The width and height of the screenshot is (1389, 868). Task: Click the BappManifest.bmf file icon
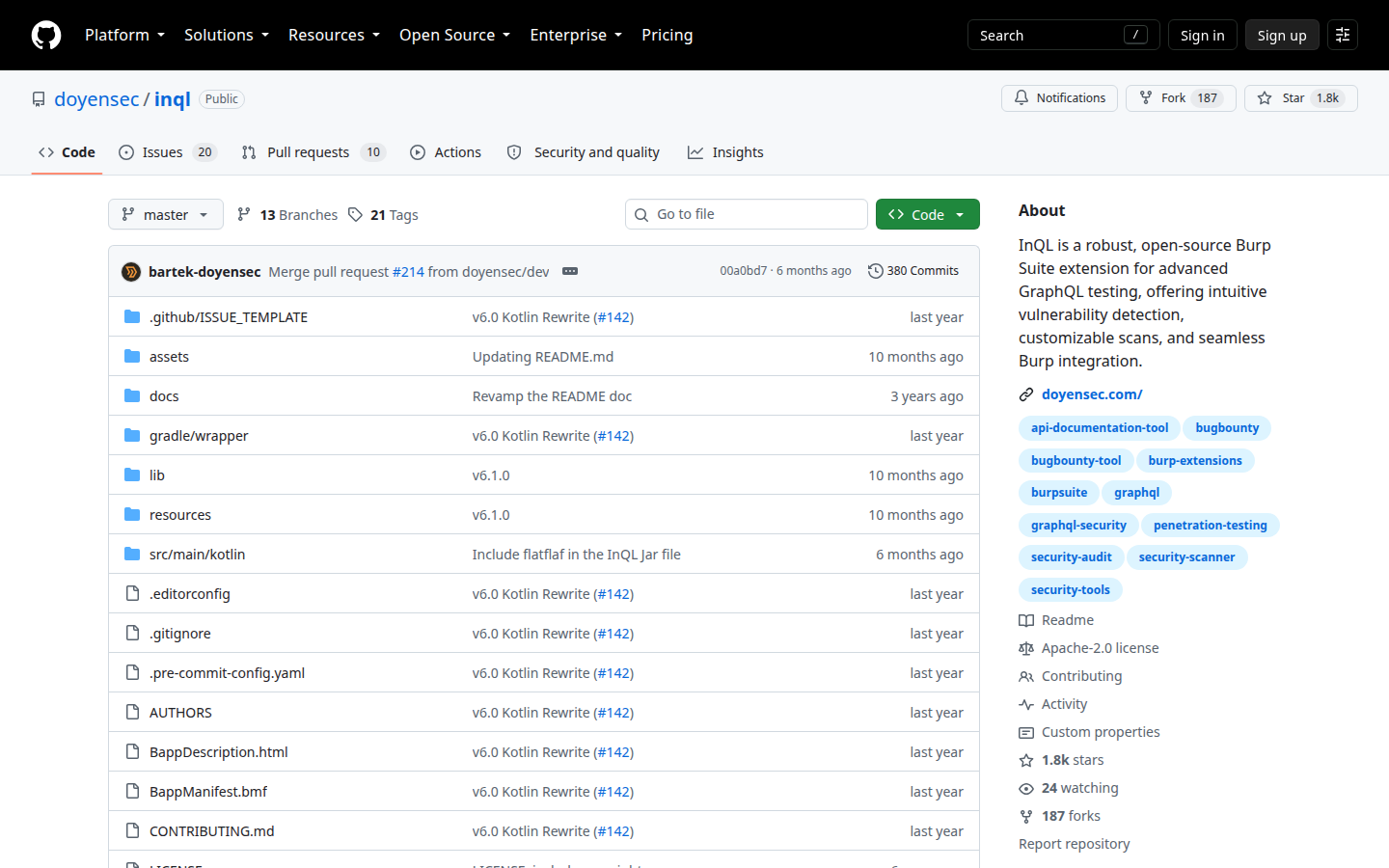[132, 791]
